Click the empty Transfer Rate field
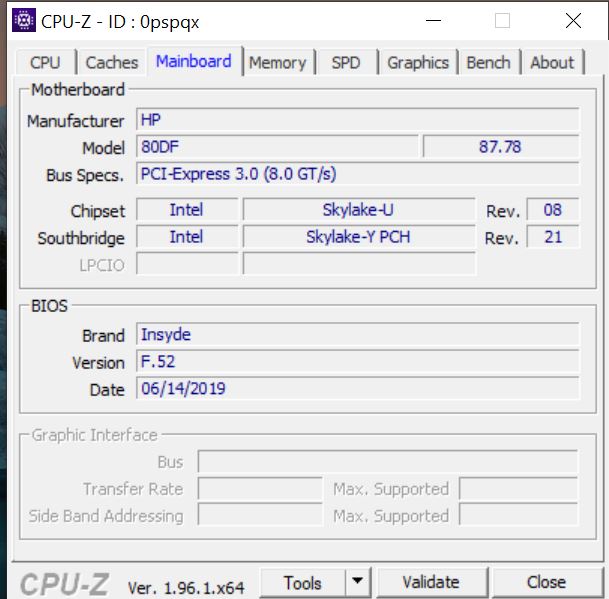This screenshot has height=599, width=609. tap(260, 488)
